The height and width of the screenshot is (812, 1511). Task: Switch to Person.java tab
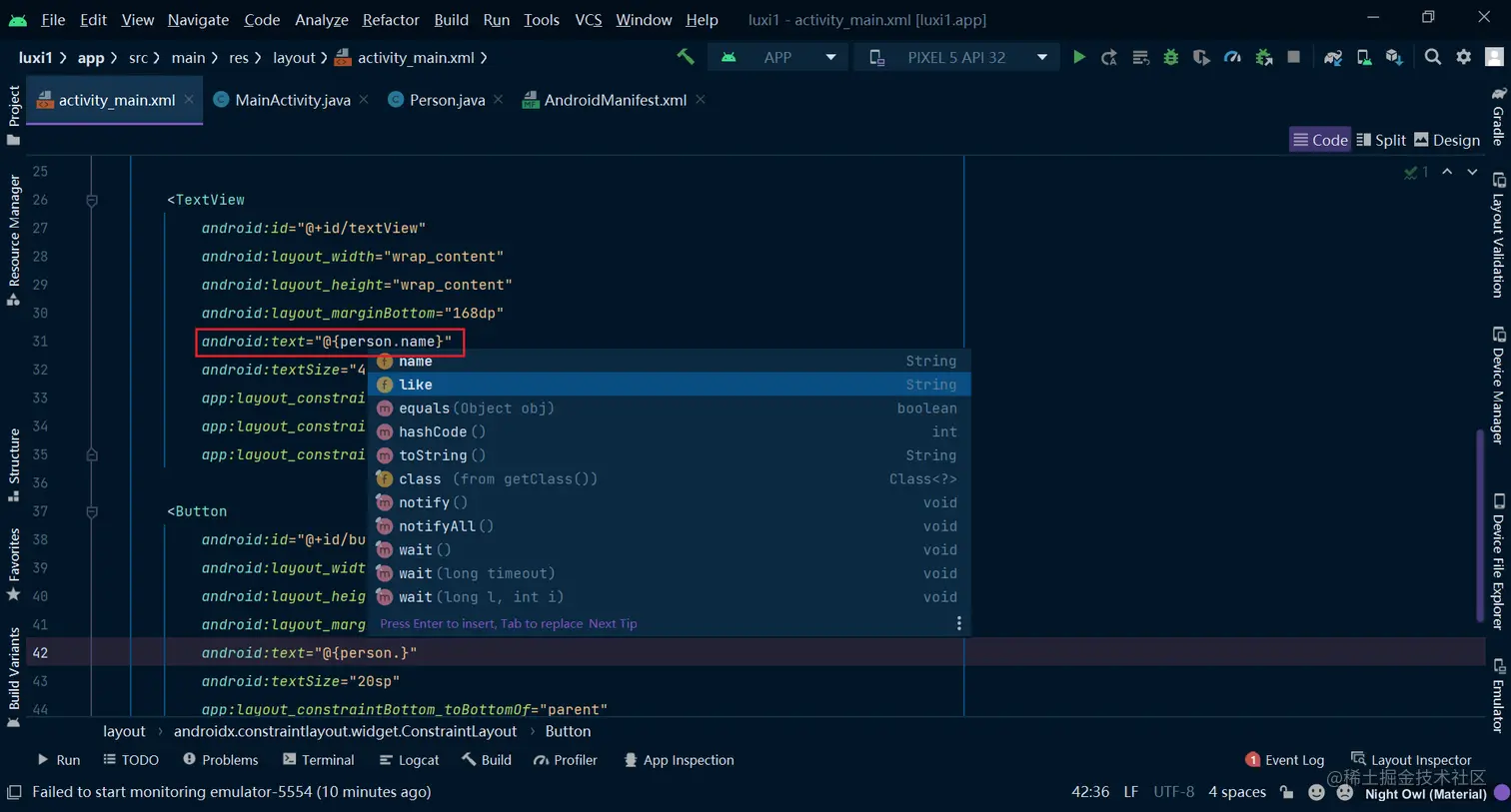coord(447,100)
